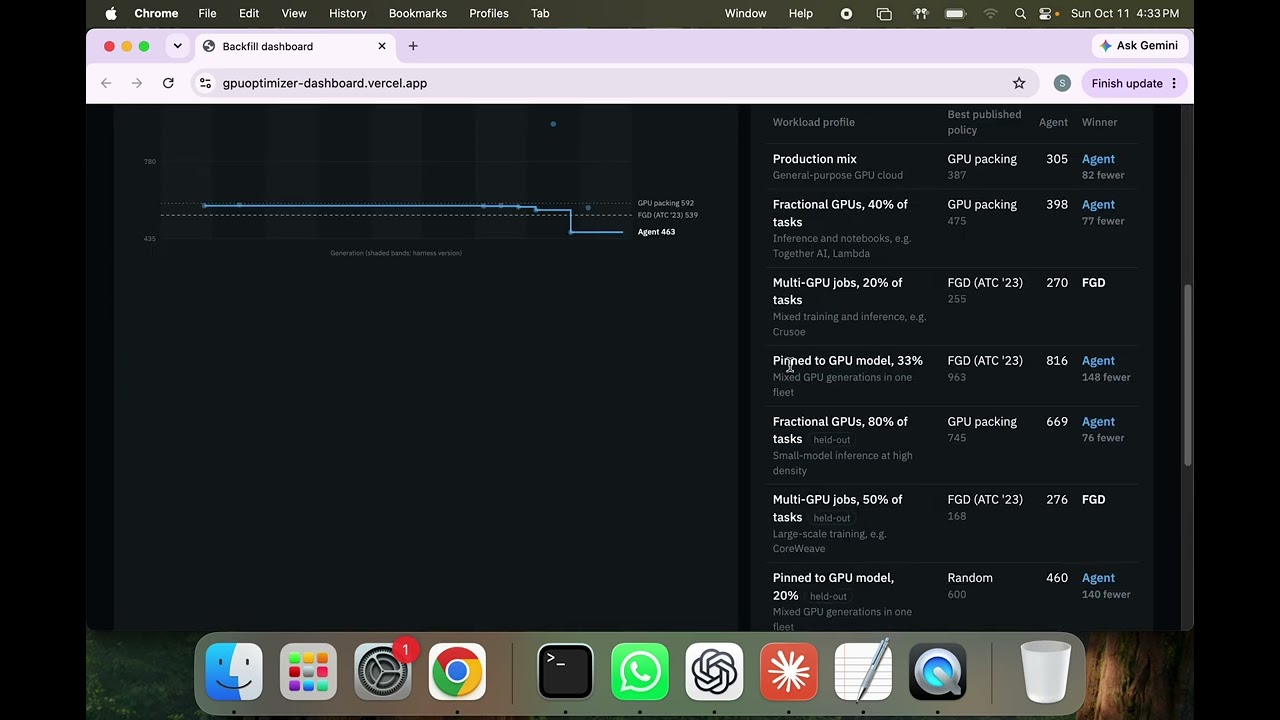Open Trash in the dock
The image size is (1280, 720).
pos(1046,671)
